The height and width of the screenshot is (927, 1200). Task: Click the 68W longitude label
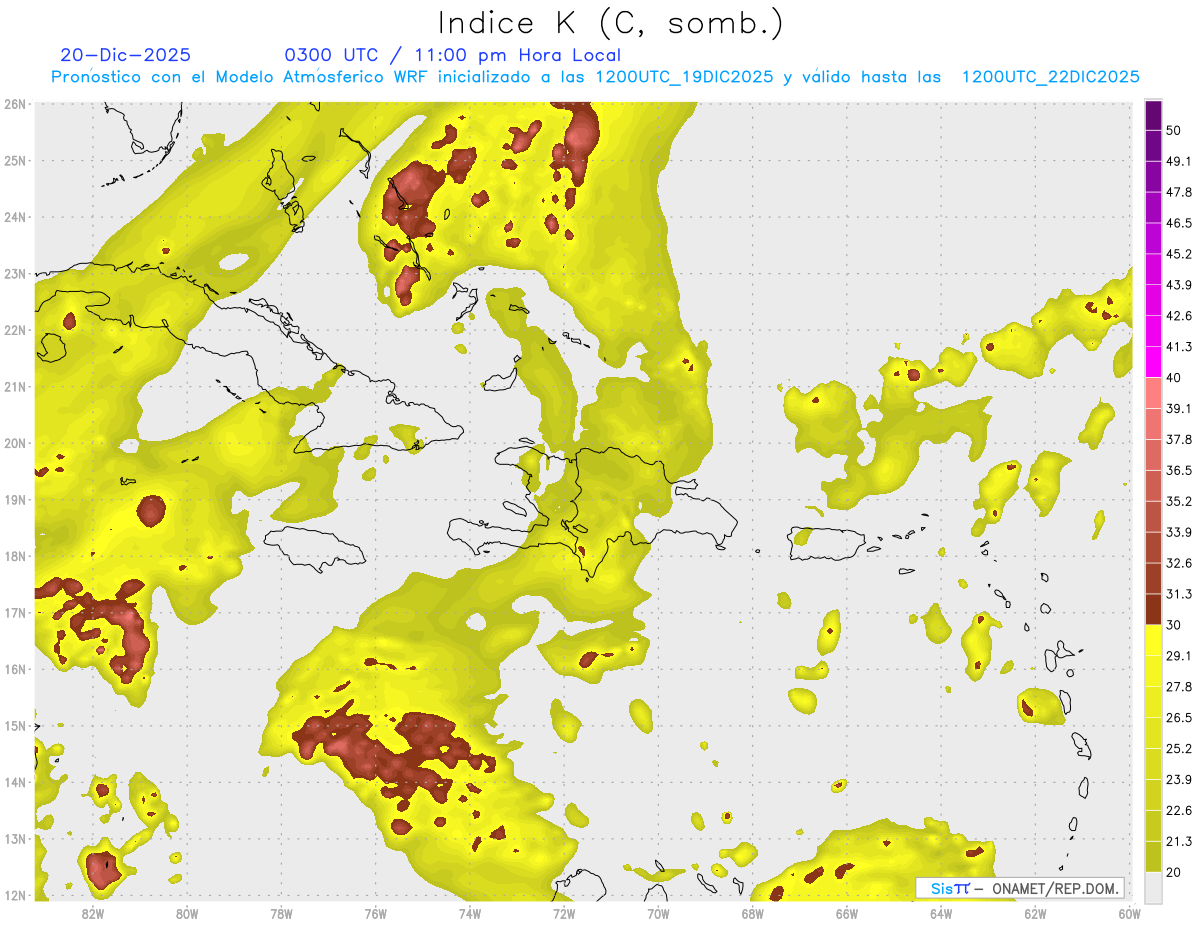(x=752, y=913)
